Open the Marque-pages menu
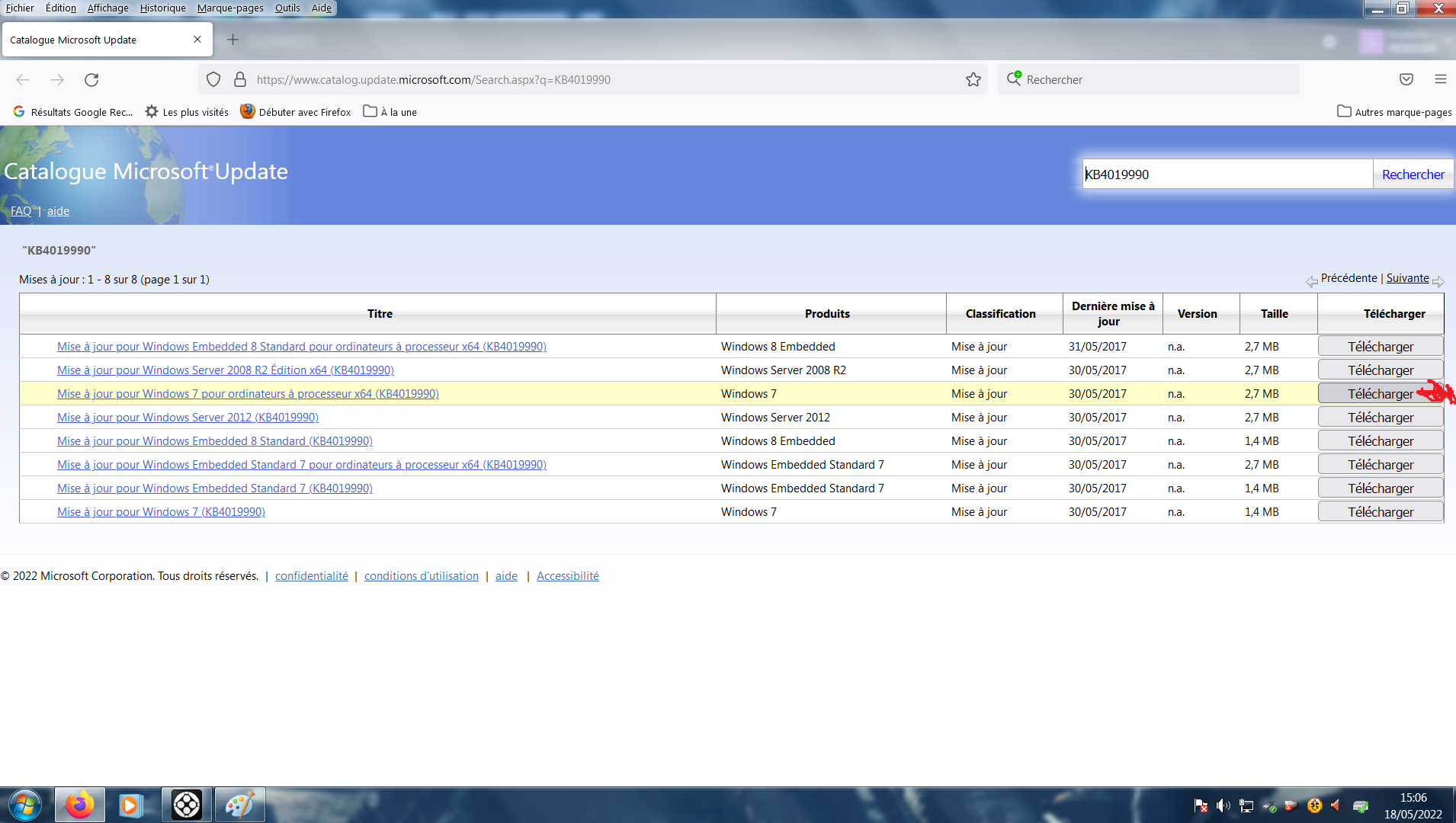The width and height of the screenshot is (1456, 823). pyautogui.click(x=230, y=8)
